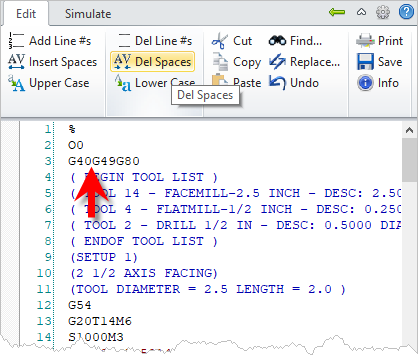Open help with the blue question icon
Screen dimensions: 418x363
(406, 12)
